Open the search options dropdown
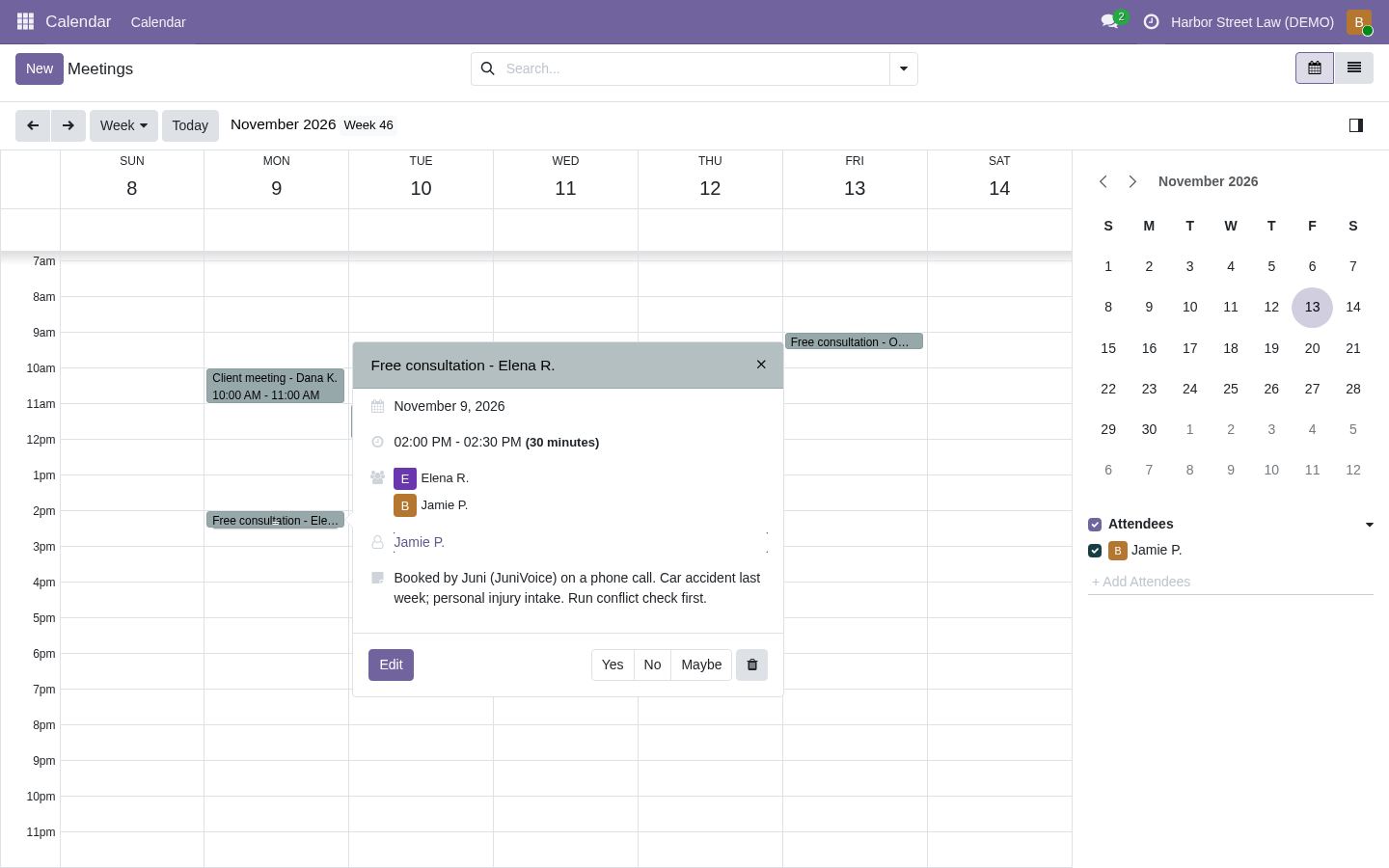1389x868 pixels. coord(903,68)
